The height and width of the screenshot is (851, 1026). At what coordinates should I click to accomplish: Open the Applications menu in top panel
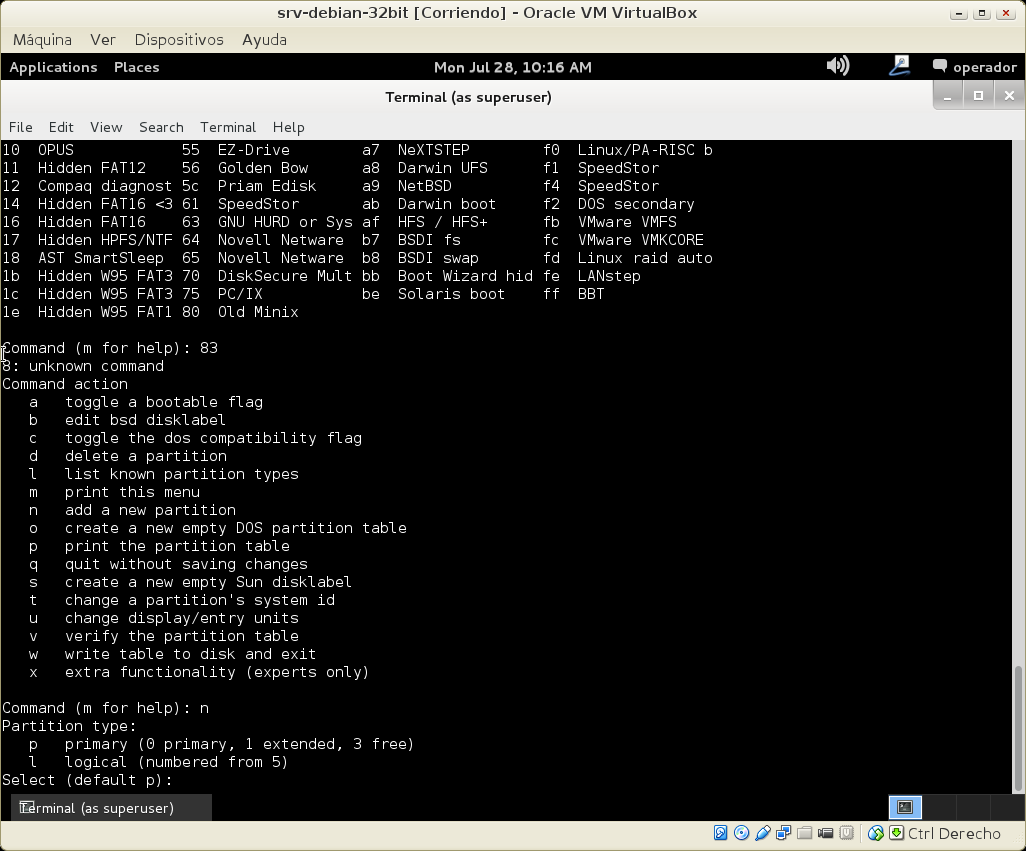[x=53, y=67]
